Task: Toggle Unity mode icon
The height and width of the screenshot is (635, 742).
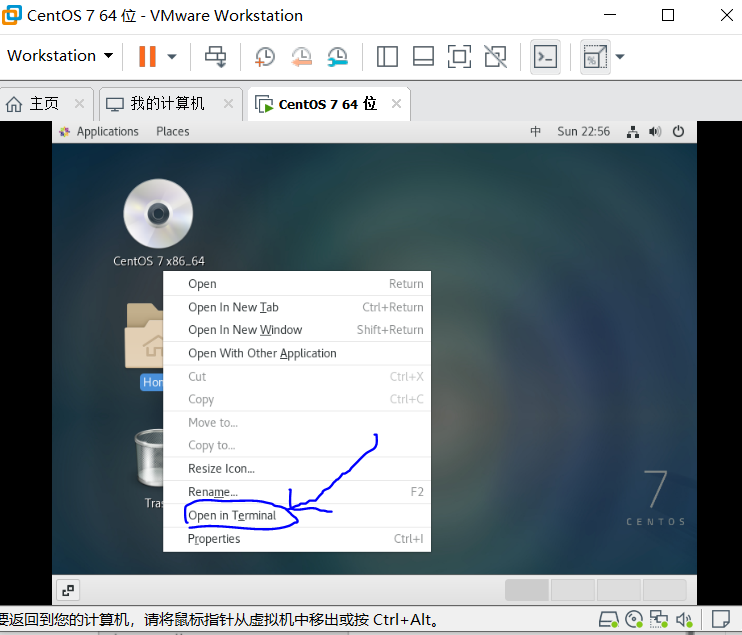Action: click(x=495, y=56)
